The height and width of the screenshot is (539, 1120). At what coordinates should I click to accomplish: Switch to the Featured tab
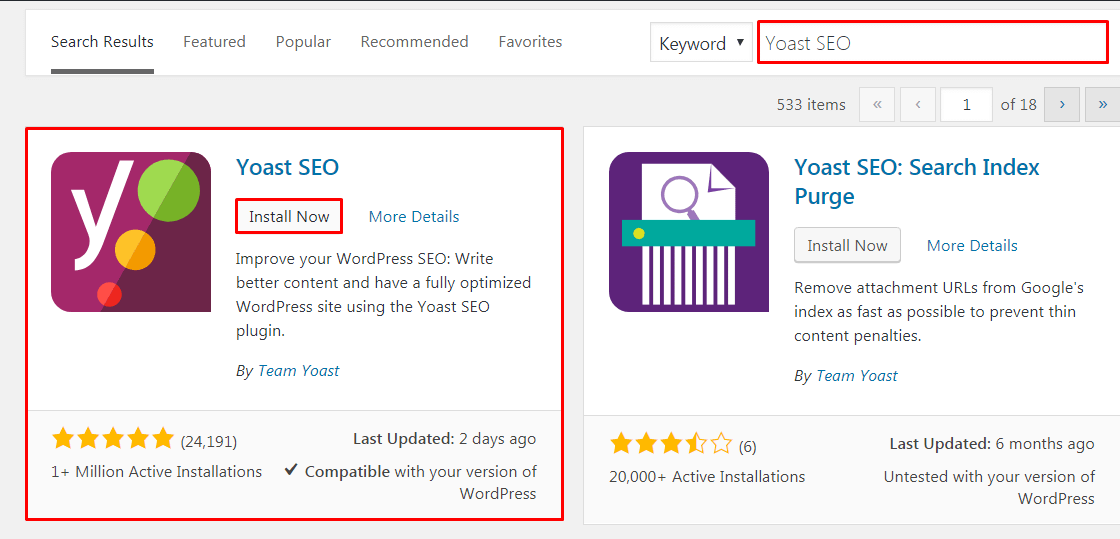[214, 42]
